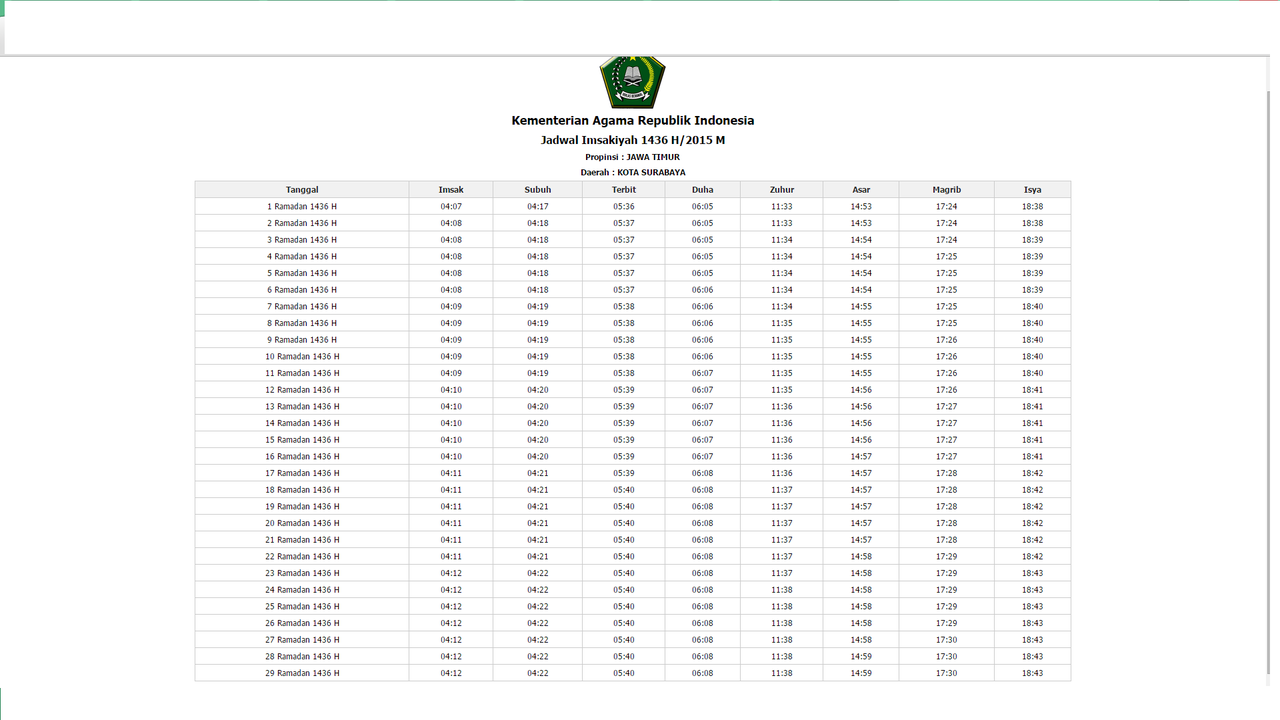Select the 3 Ramadan 1436 H date cell

tap(302, 240)
